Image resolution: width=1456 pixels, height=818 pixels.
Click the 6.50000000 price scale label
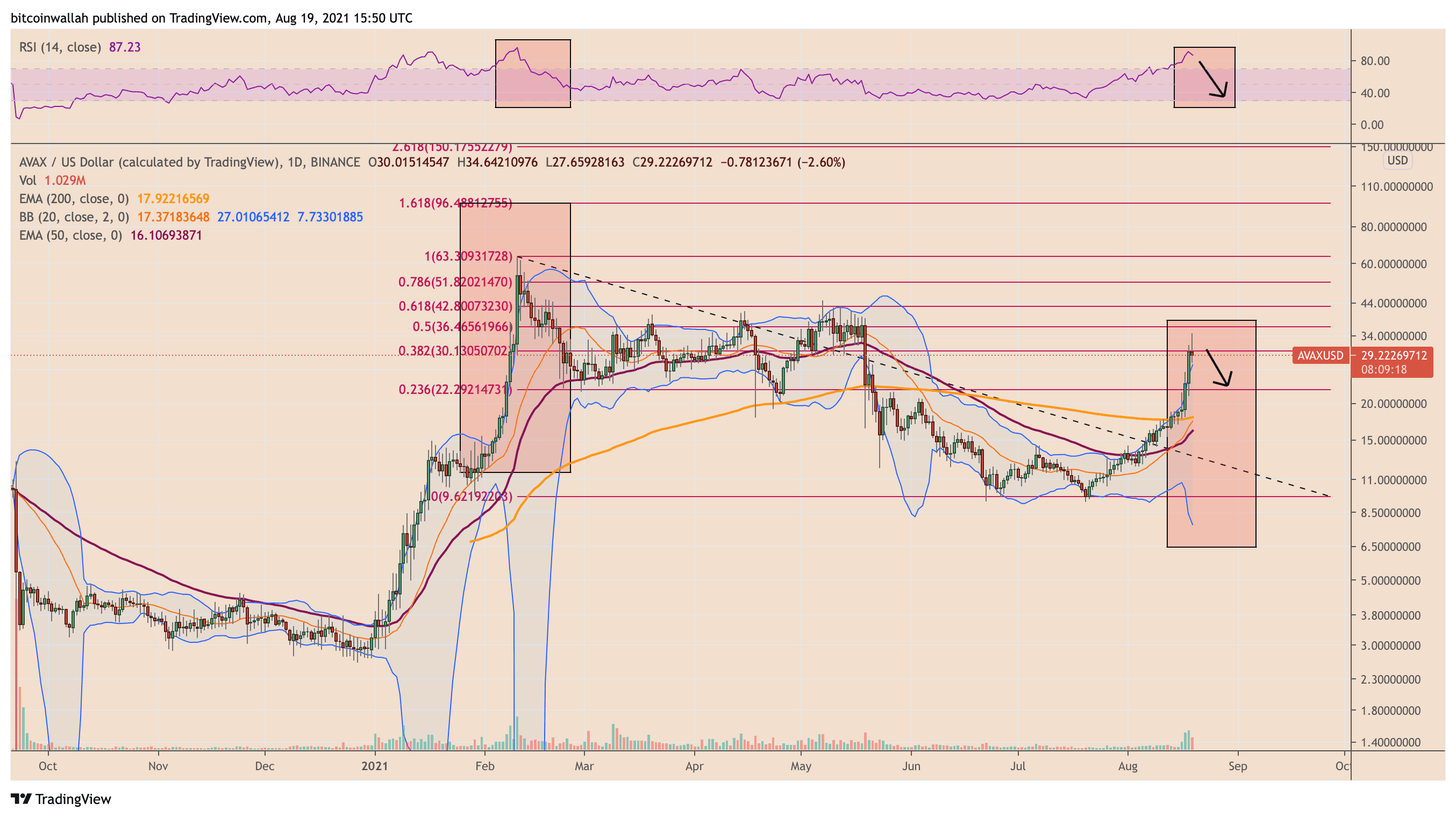point(1390,547)
